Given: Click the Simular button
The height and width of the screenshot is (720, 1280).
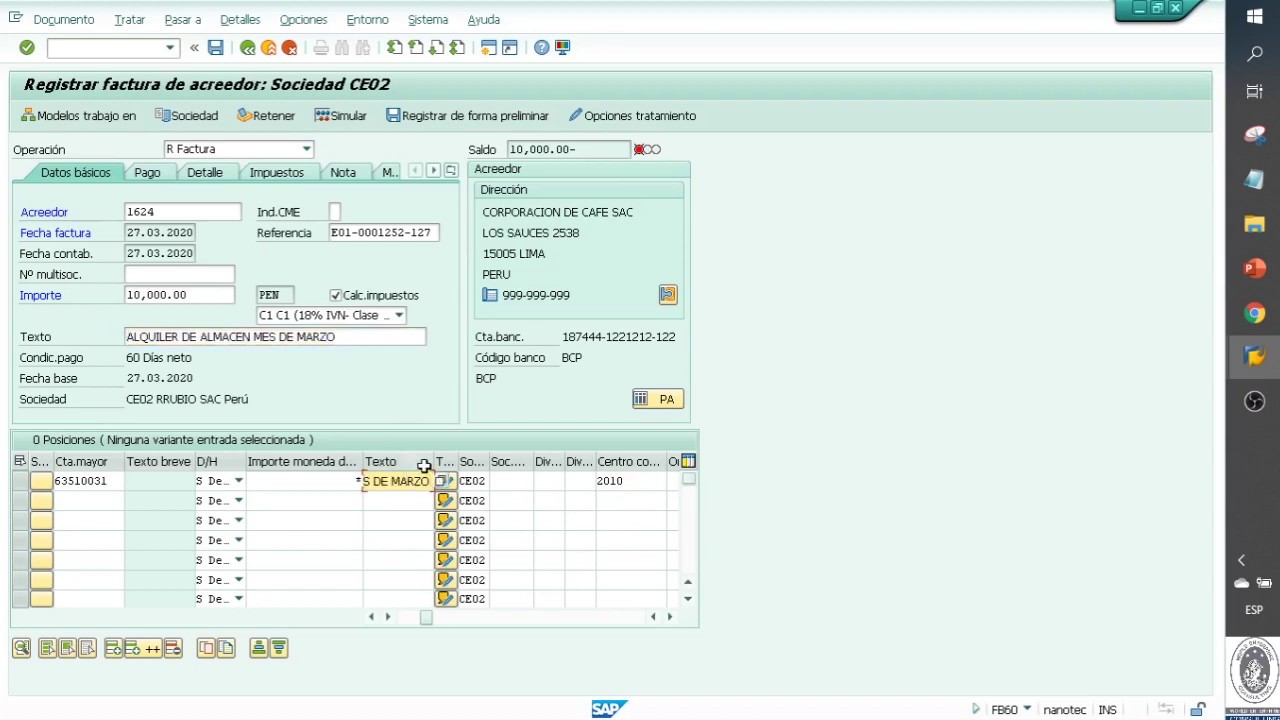Looking at the screenshot, I should pos(340,116).
